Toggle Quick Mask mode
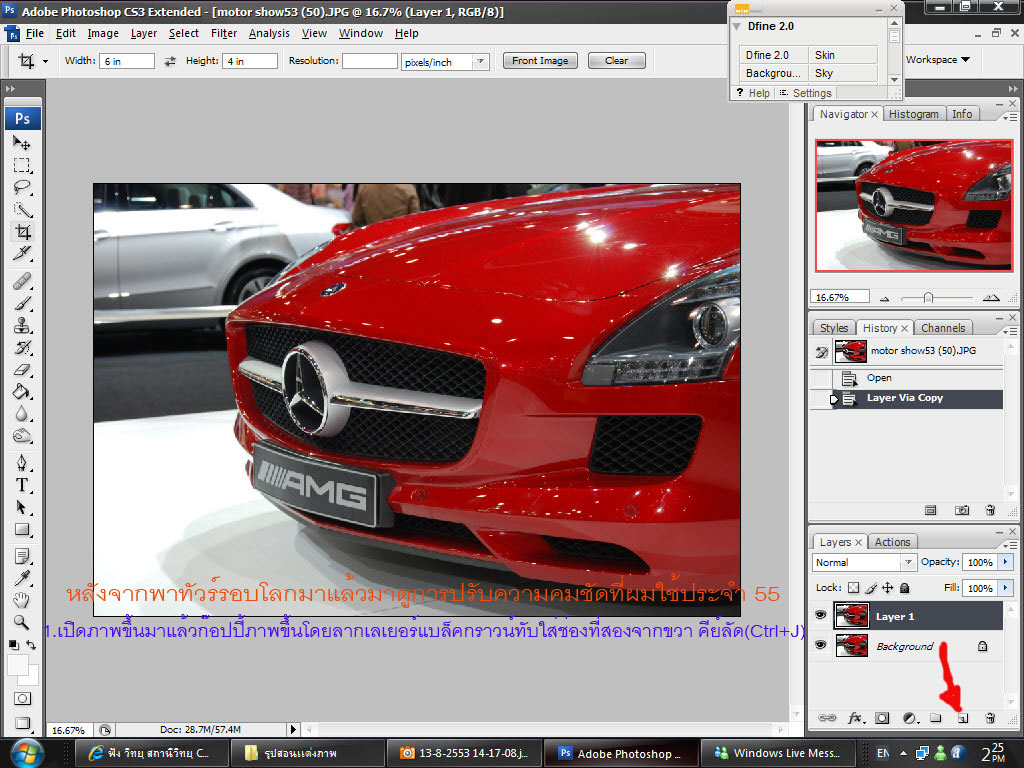Viewport: 1024px width, 768px height. click(22, 699)
